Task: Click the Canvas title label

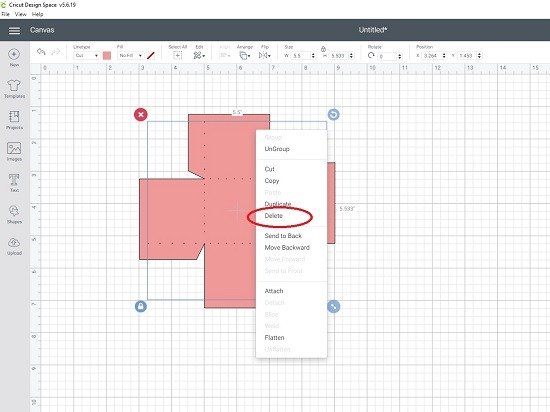Action: [42, 30]
